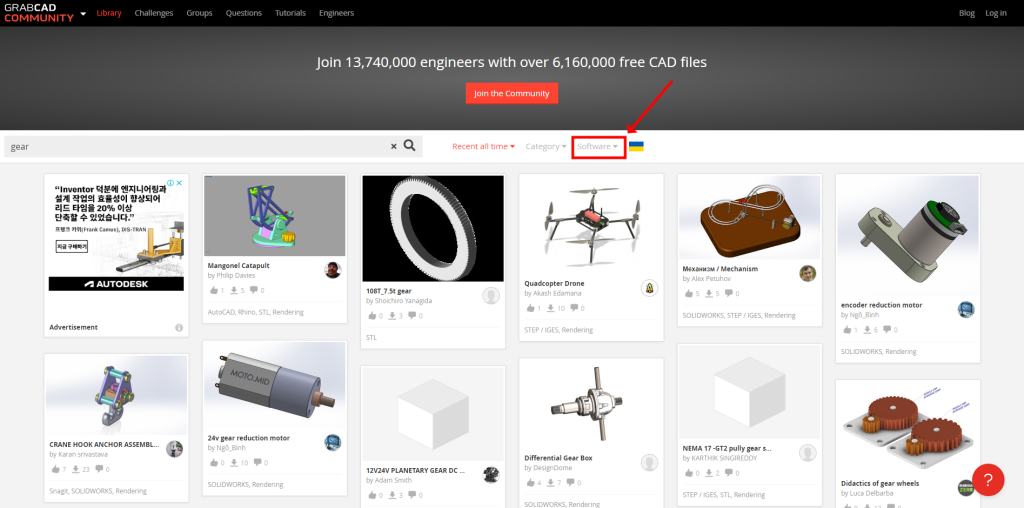Open Philip Davies profile avatar
Viewport: 1024px width, 508px height.
[332, 270]
